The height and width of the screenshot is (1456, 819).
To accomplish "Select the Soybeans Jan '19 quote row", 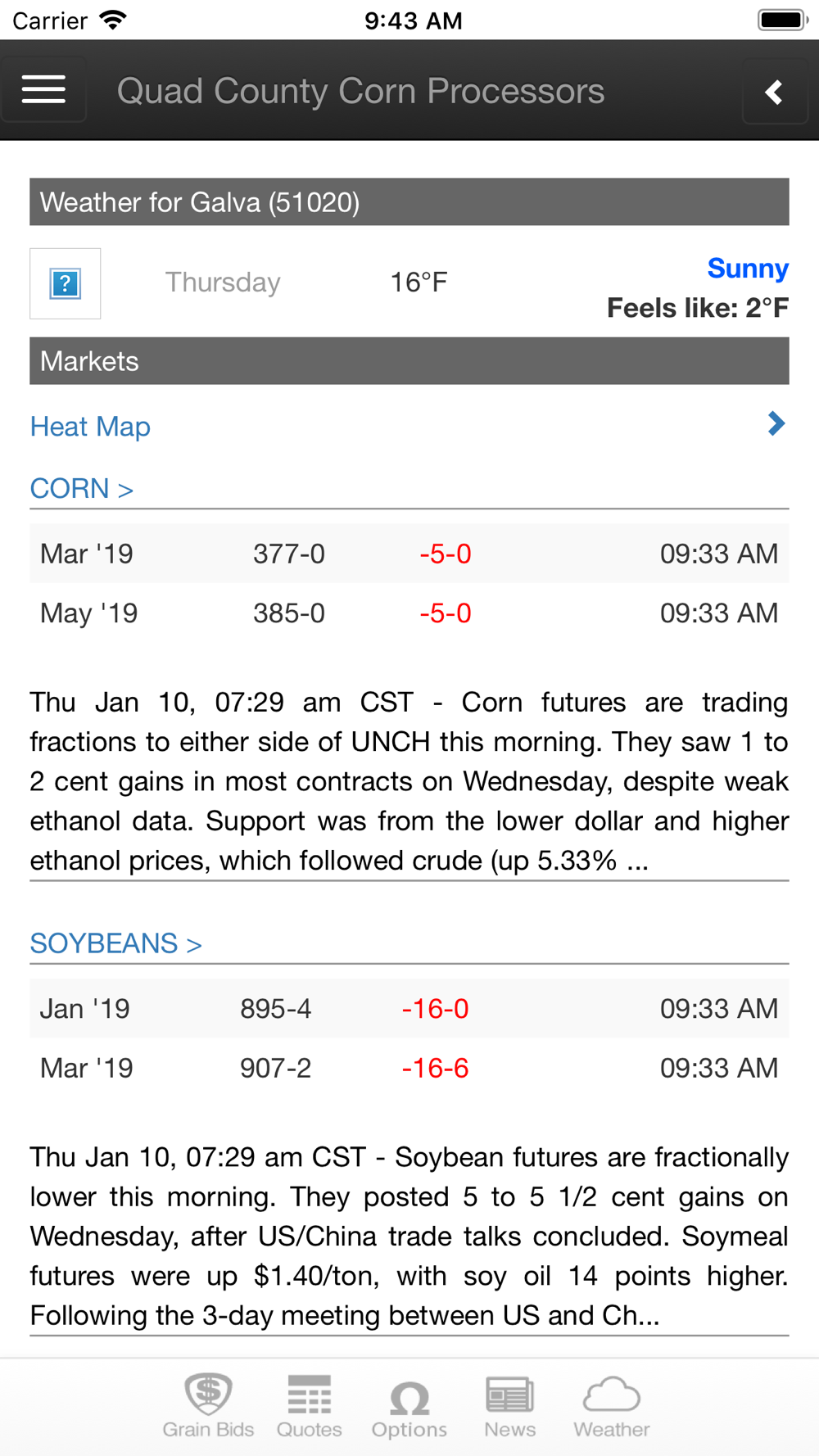I will click(409, 1008).
